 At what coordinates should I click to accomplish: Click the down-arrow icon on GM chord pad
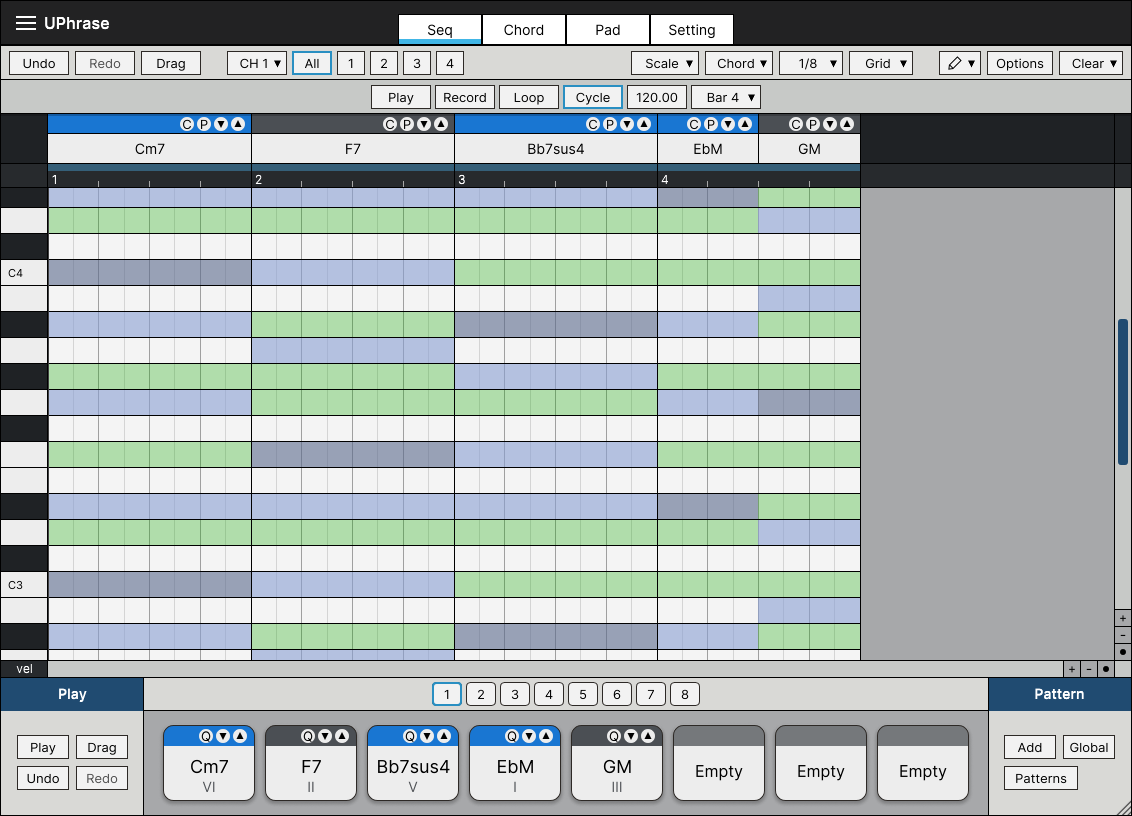tap(631, 736)
